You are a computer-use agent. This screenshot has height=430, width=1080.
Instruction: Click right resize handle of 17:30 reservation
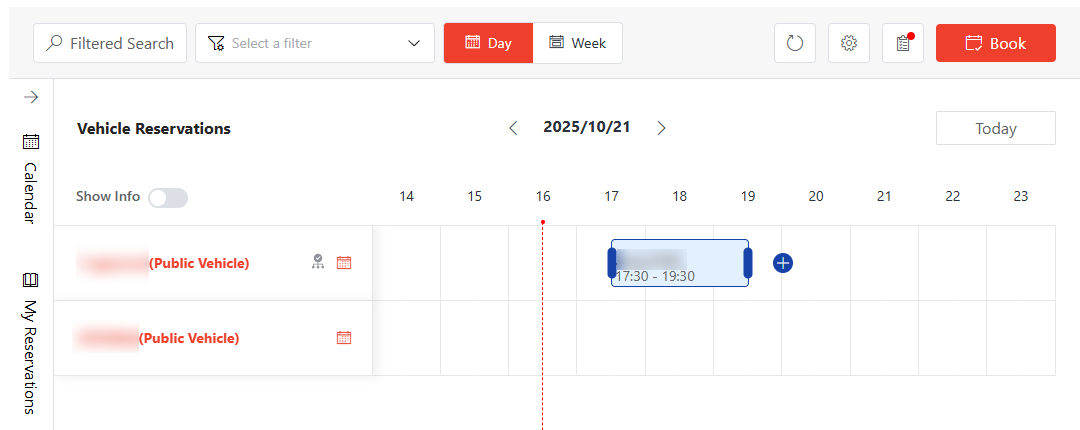pyautogui.click(x=747, y=263)
